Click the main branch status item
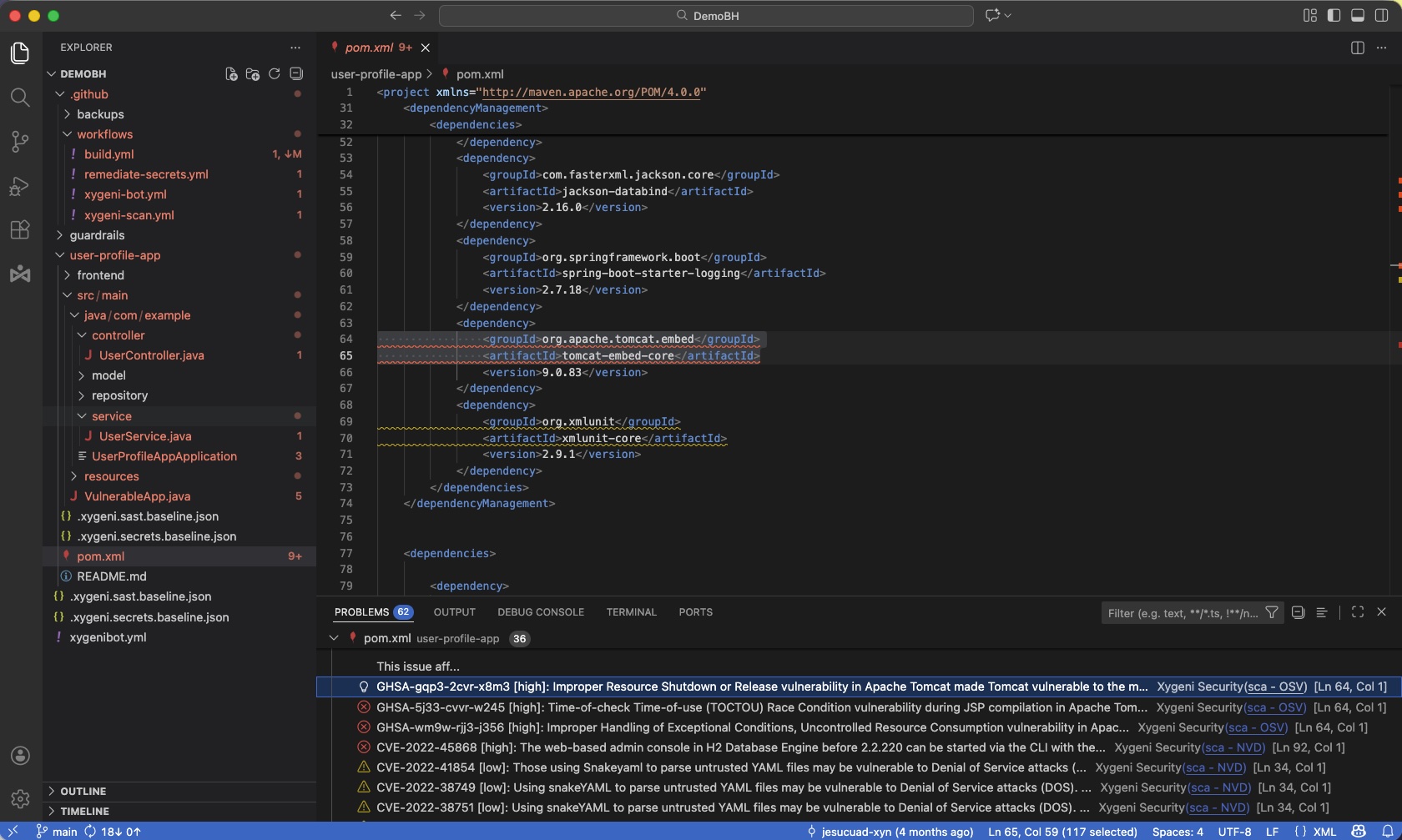This screenshot has width=1402, height=840. coord(57,832)
